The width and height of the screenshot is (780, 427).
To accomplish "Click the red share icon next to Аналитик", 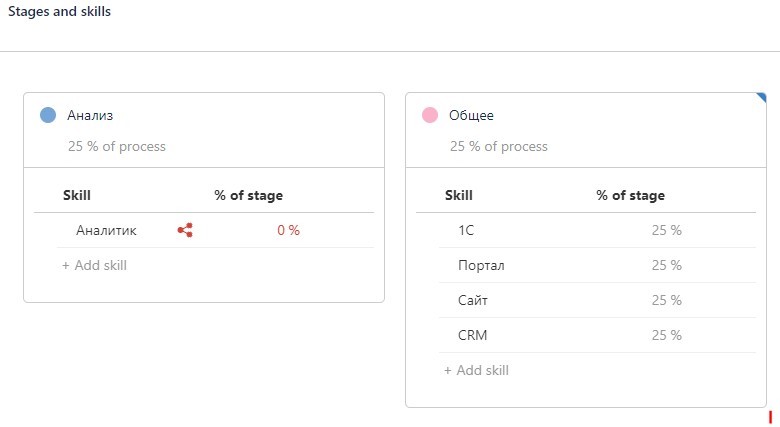I will tap(185, 230).
